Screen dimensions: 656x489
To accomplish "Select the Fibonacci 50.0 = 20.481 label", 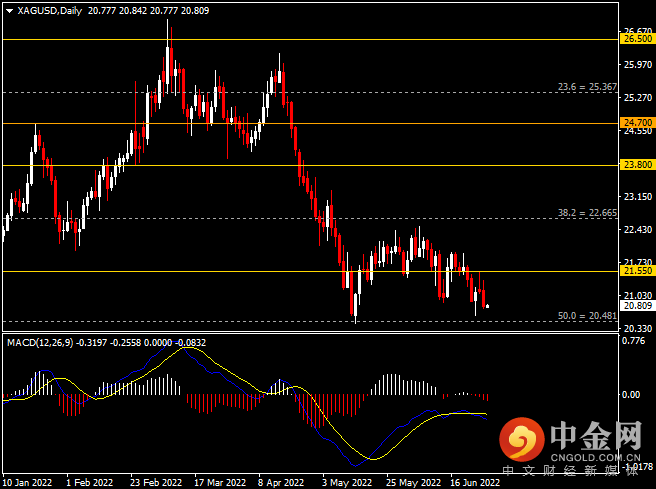I will [x=587, y=316].
